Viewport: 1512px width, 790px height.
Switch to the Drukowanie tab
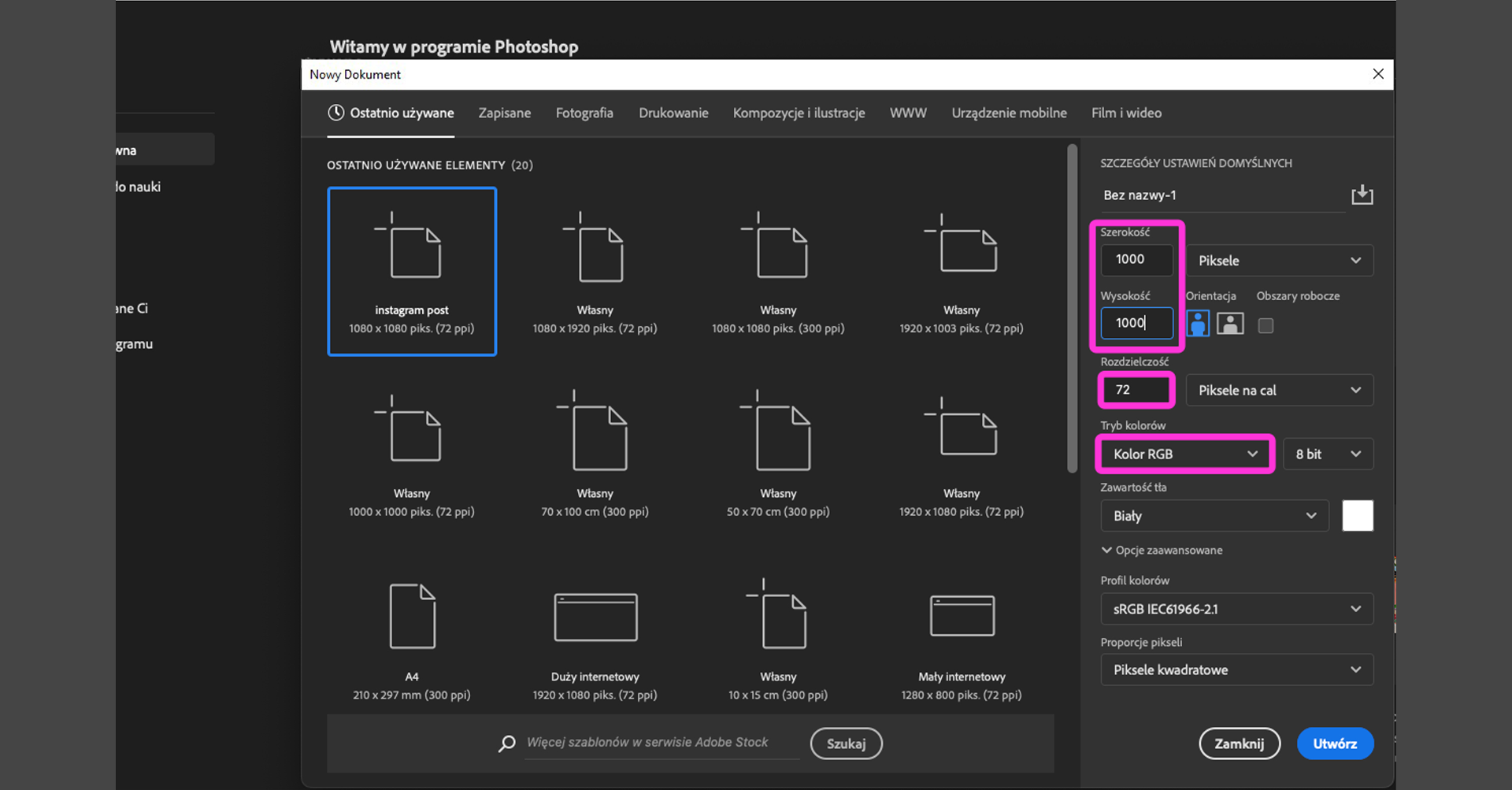pyautogui.click(x=673, y=113)
